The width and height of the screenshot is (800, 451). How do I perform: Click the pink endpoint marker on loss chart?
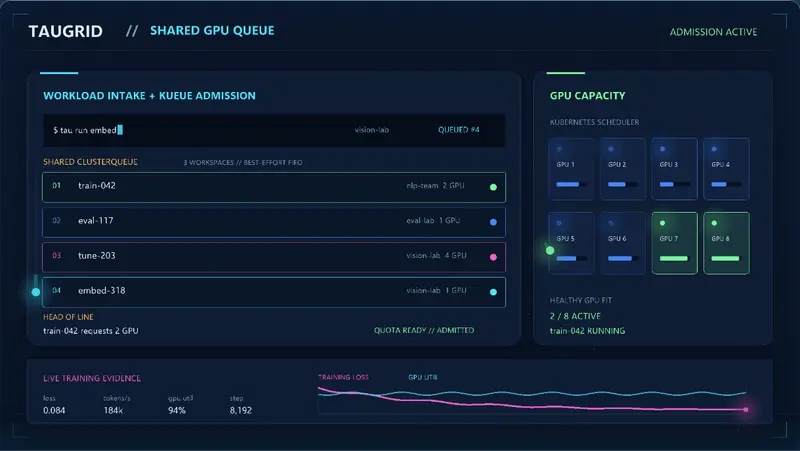pyautogui.click(x=746, y=409)
